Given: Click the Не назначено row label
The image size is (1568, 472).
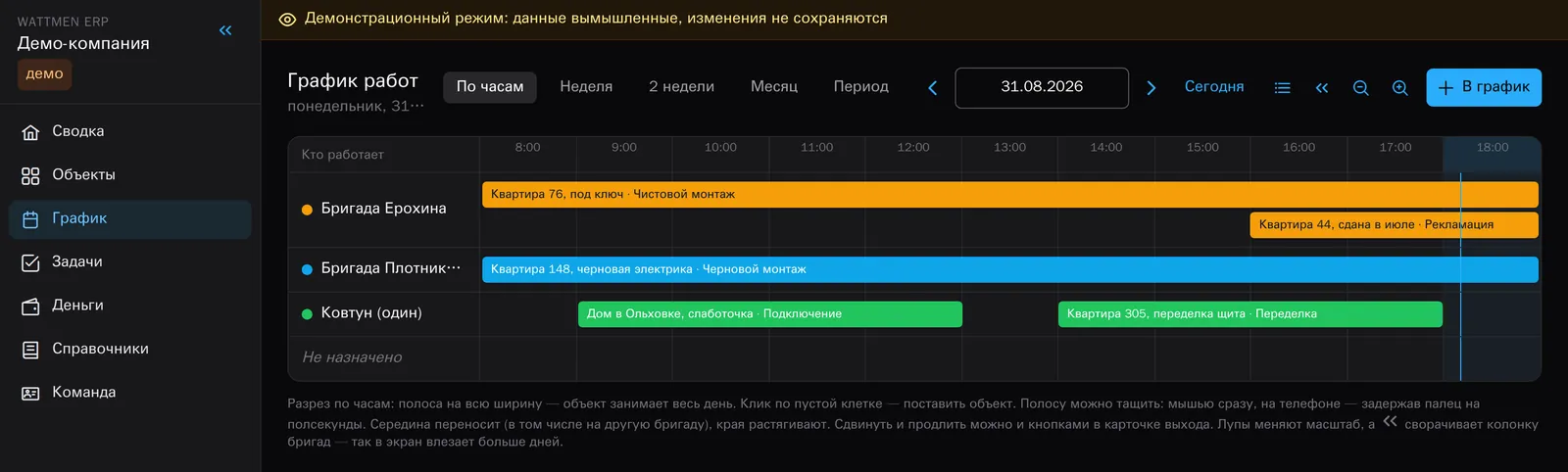Looking at the screenshot, I should [352, 357].
